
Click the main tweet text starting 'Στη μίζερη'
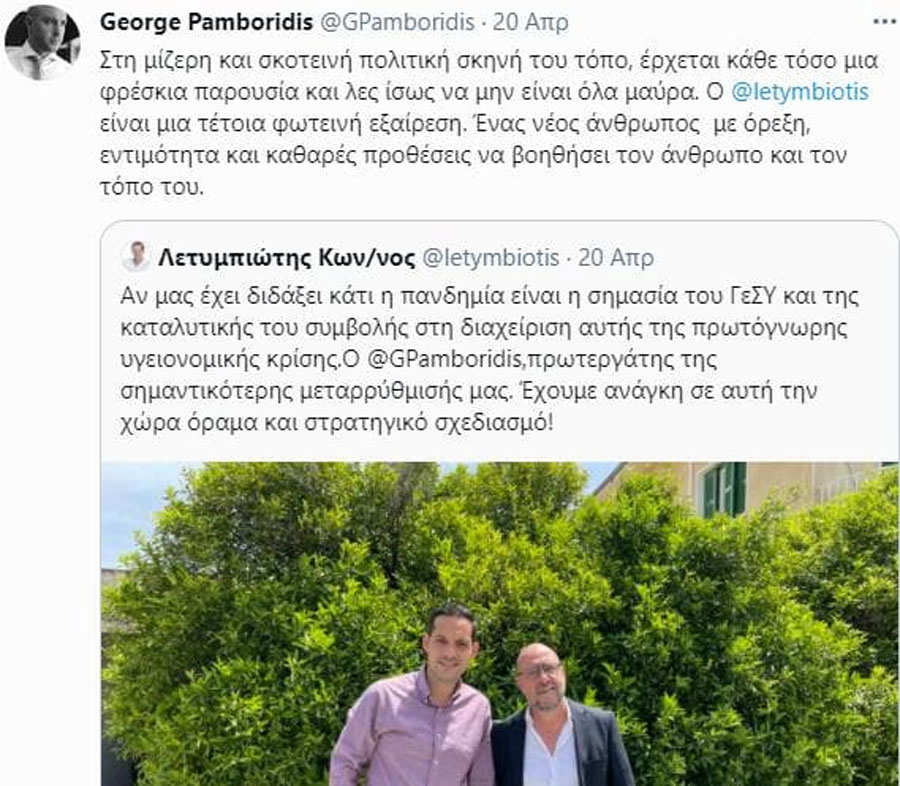click(x=489, y=123)
